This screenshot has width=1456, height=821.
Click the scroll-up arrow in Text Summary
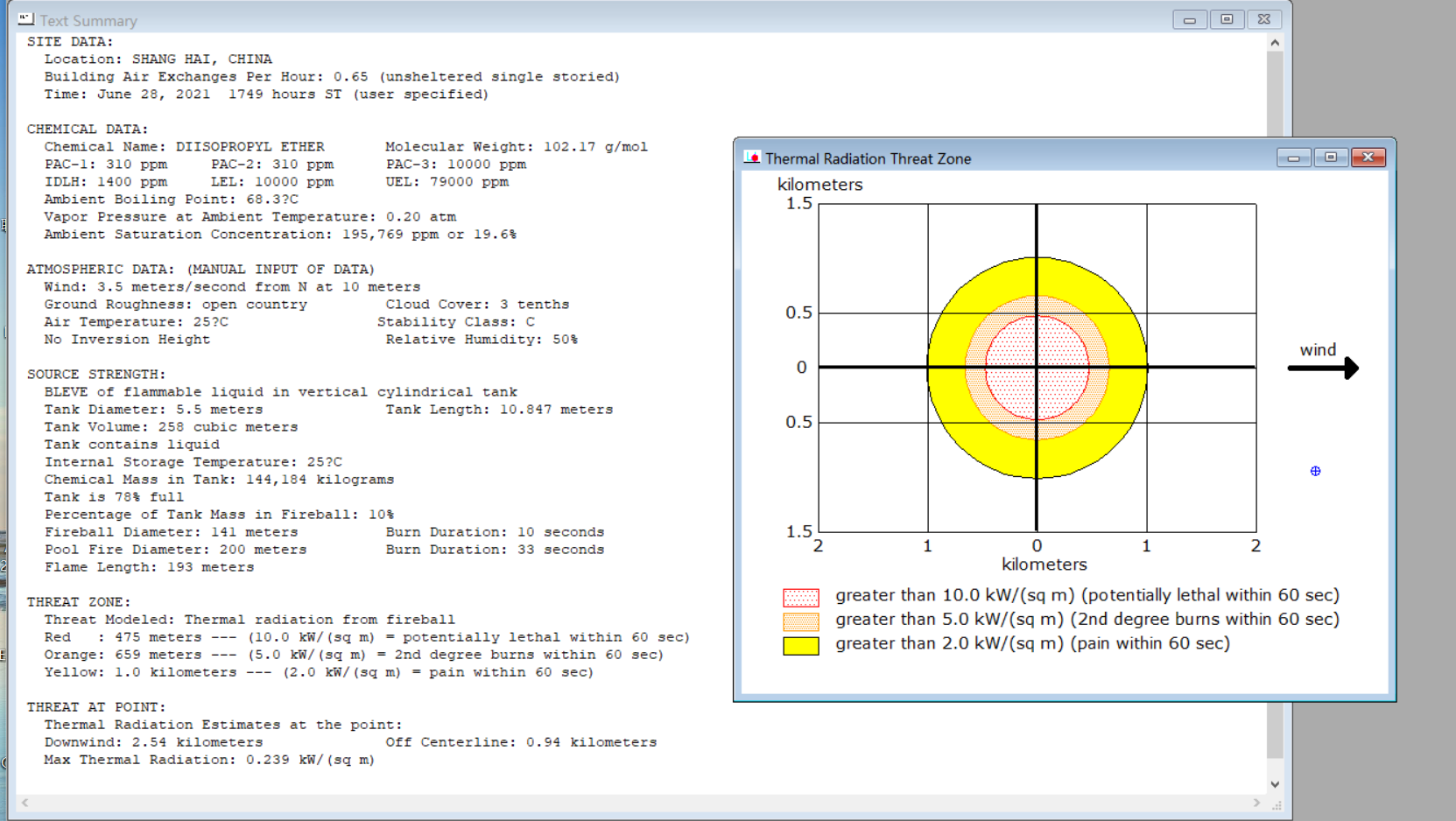[x=1275, y=43]
